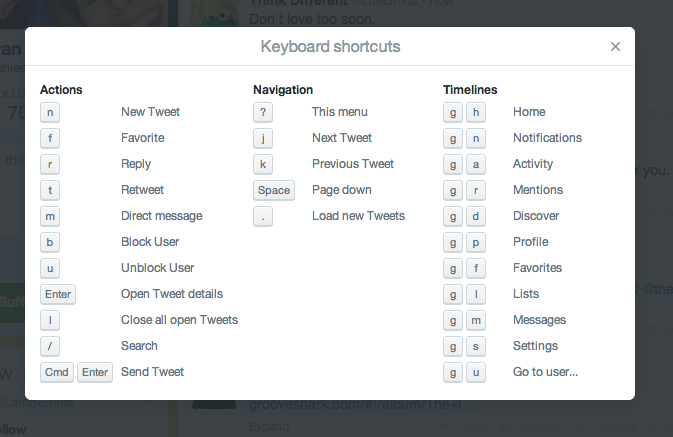Click the 's' key in Settings shortcut
Image resolution: width=673 pixels, height=437 pixels.
(x=476, y=346)
